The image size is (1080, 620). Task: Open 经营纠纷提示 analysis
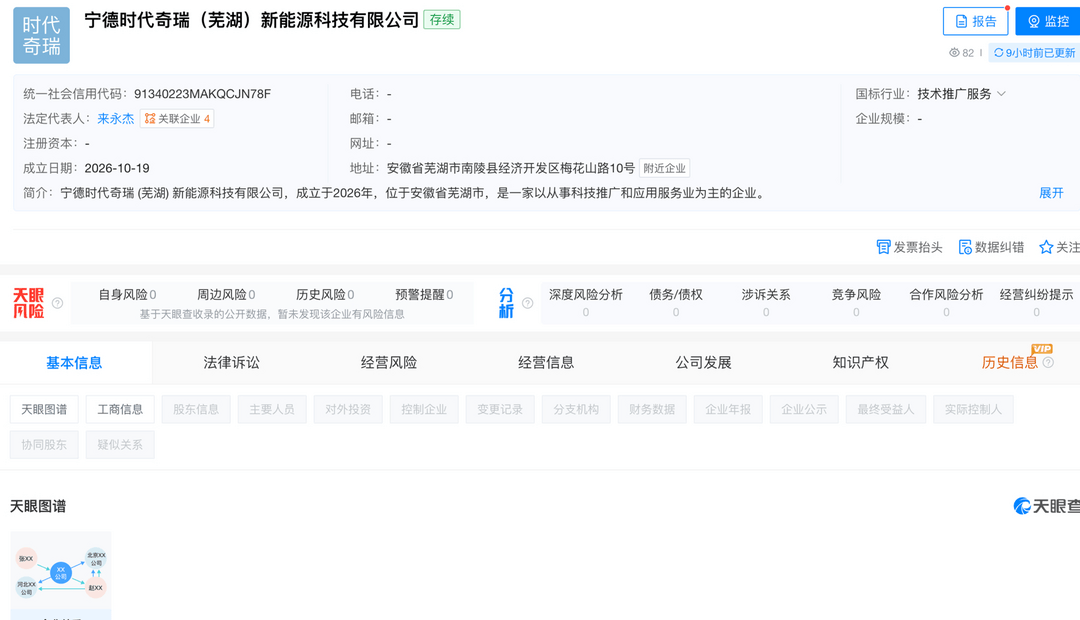pos(1037,302)
